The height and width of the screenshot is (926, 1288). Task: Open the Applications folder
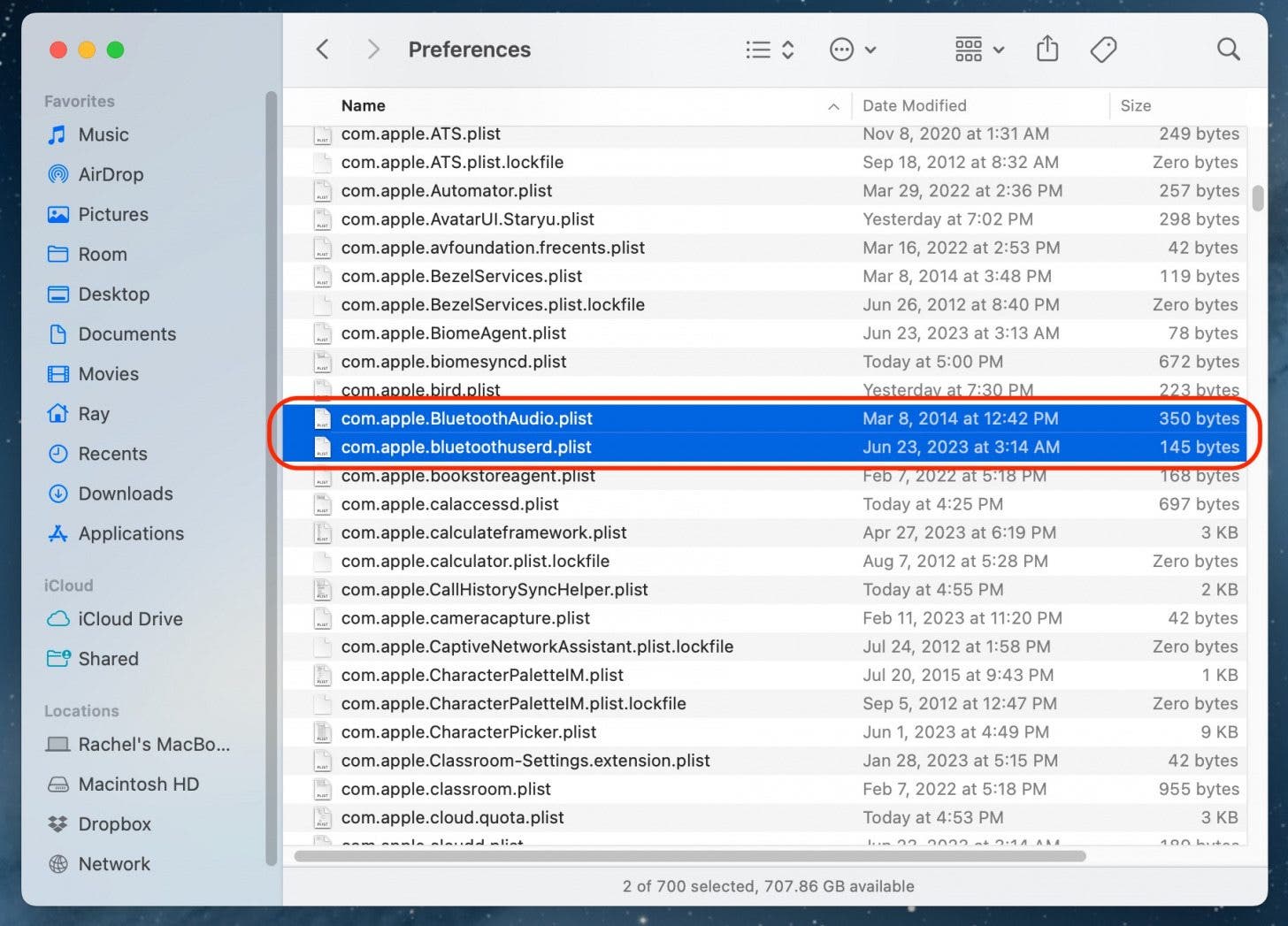point(131,533)
